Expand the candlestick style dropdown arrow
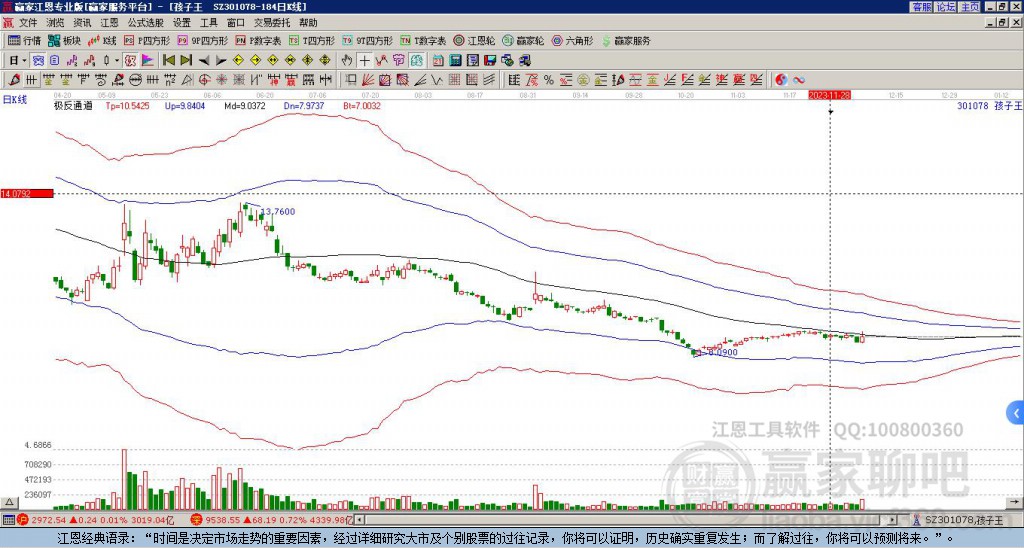 coord(117,61)
